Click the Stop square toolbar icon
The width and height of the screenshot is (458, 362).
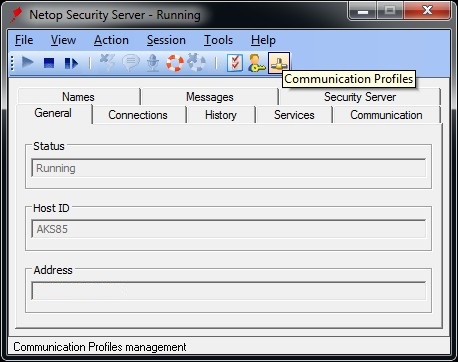(49, 63)
